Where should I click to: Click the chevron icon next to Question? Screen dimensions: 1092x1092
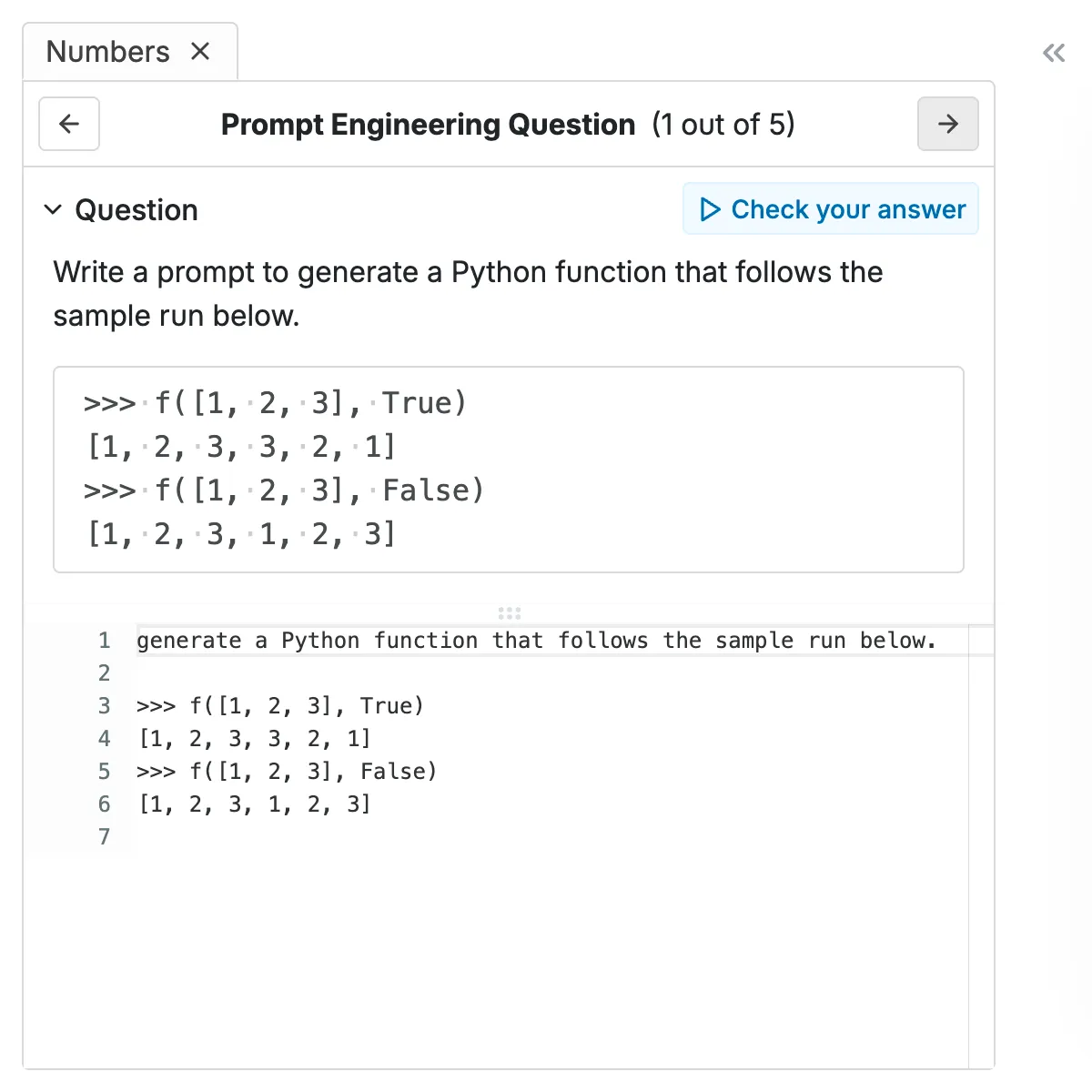coord(53,210)
